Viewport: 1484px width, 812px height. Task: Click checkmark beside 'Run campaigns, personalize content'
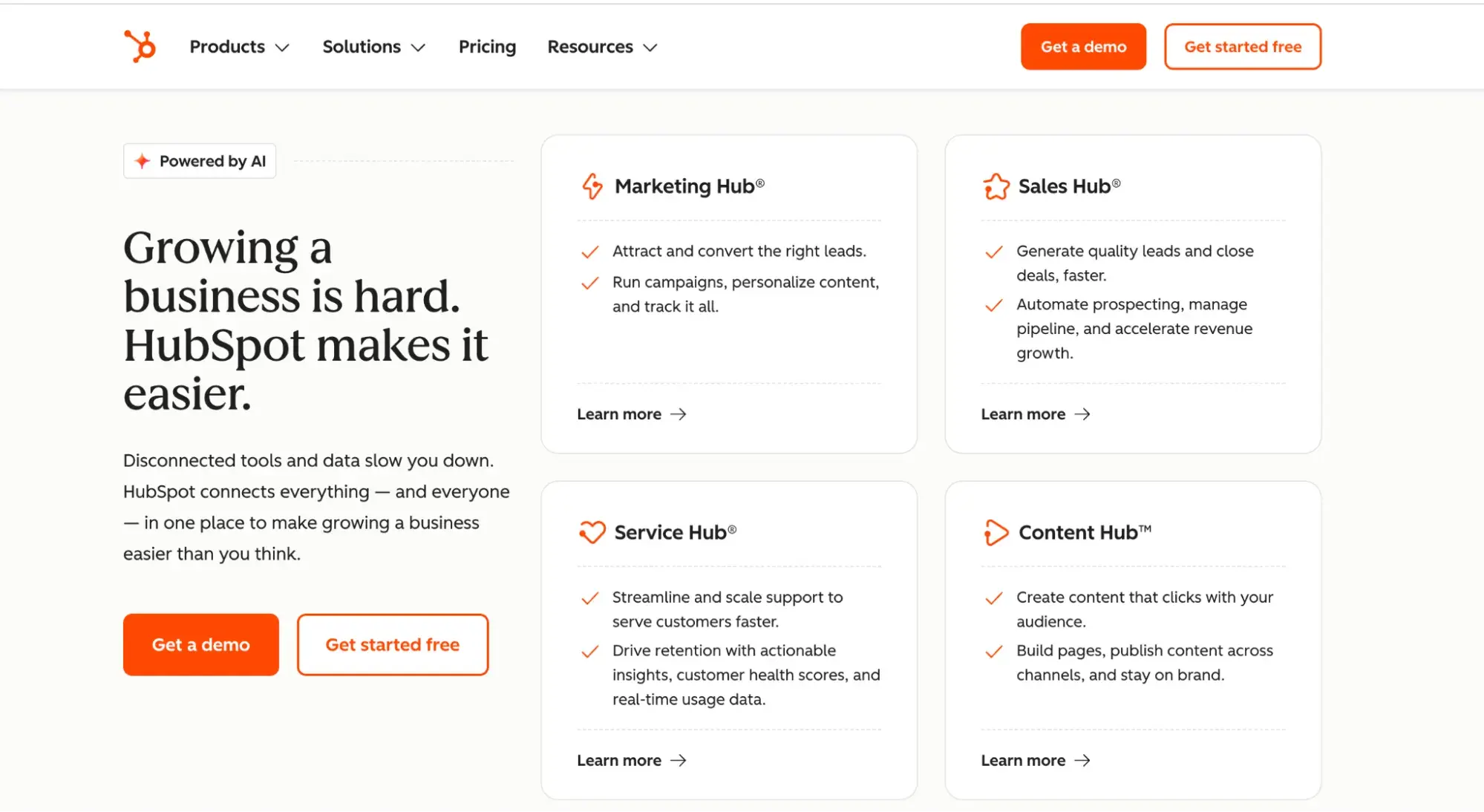(x=589, y=284)
